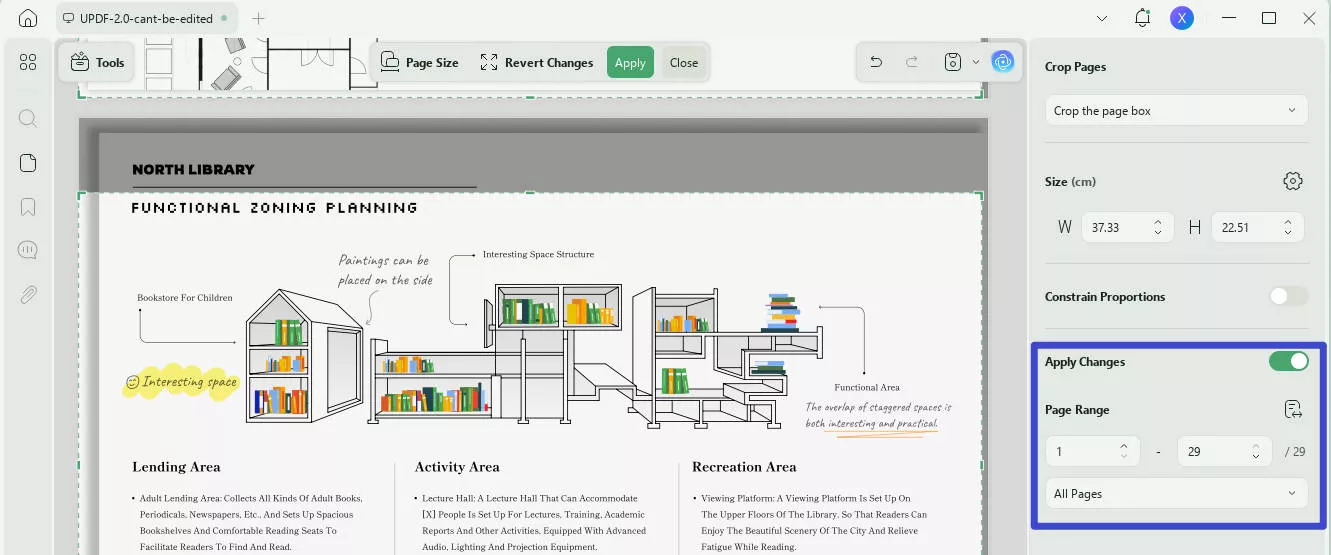Screen dimensions: 1331x555
Task: Click the Activity Area heading
Action: point(457,467)
